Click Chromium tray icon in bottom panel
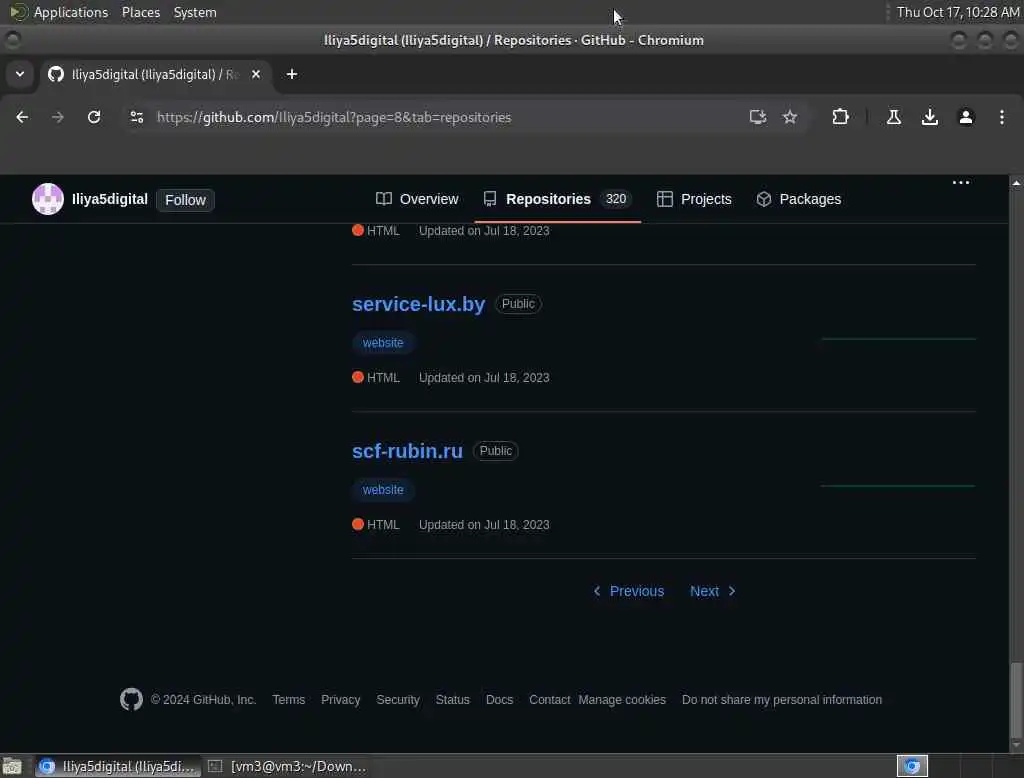This screenshot has height=778, width=1024. [912, 766]
